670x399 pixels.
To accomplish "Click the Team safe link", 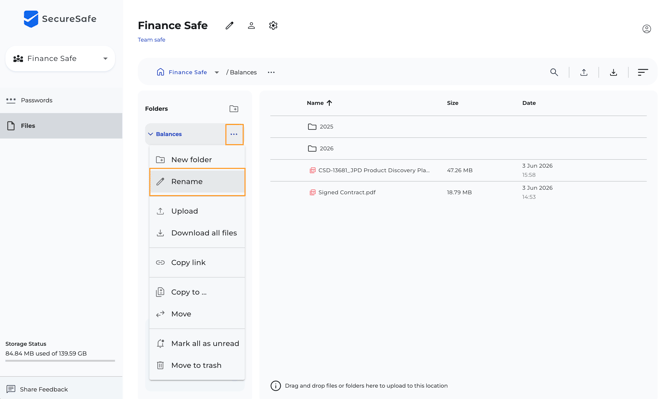I will [x=151, y=40].
